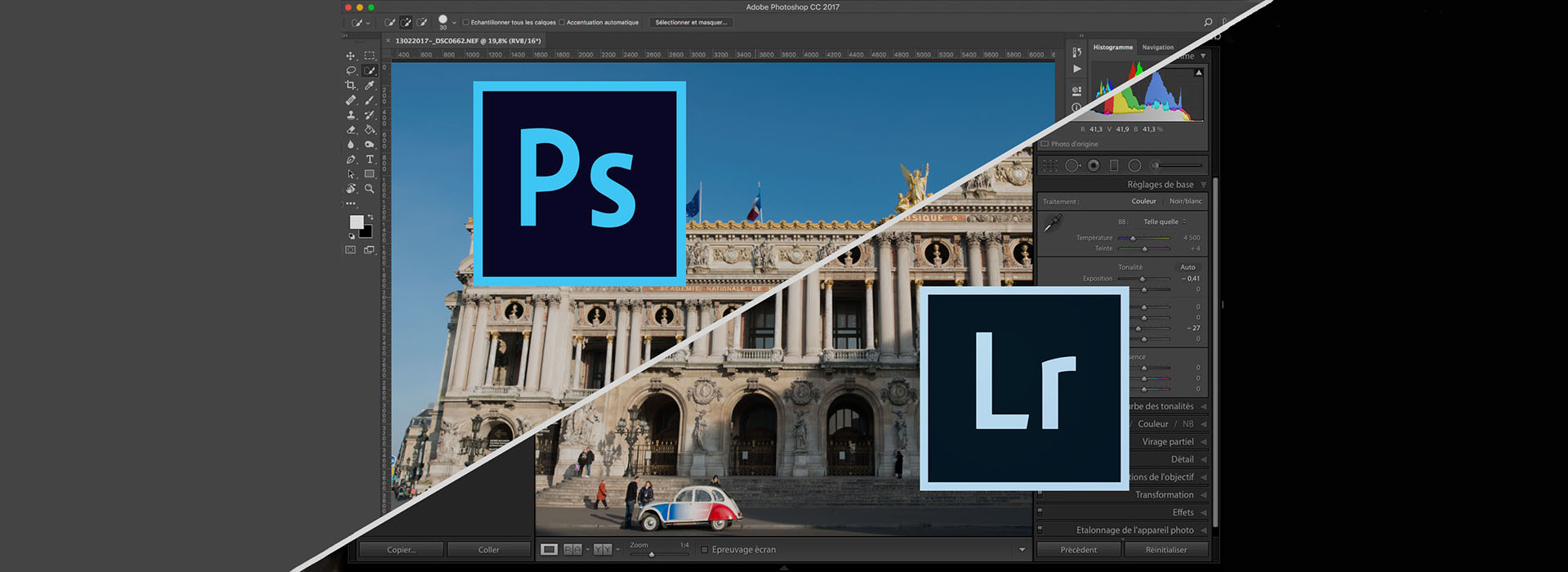
Task: Click the Réinitialiser button
Action: coord(1165,550)
